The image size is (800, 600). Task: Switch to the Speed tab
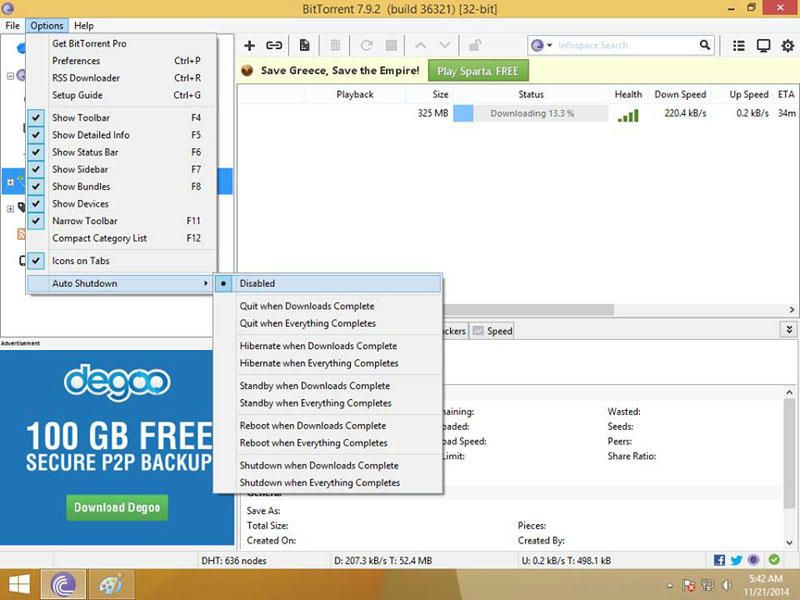(493, 331)
